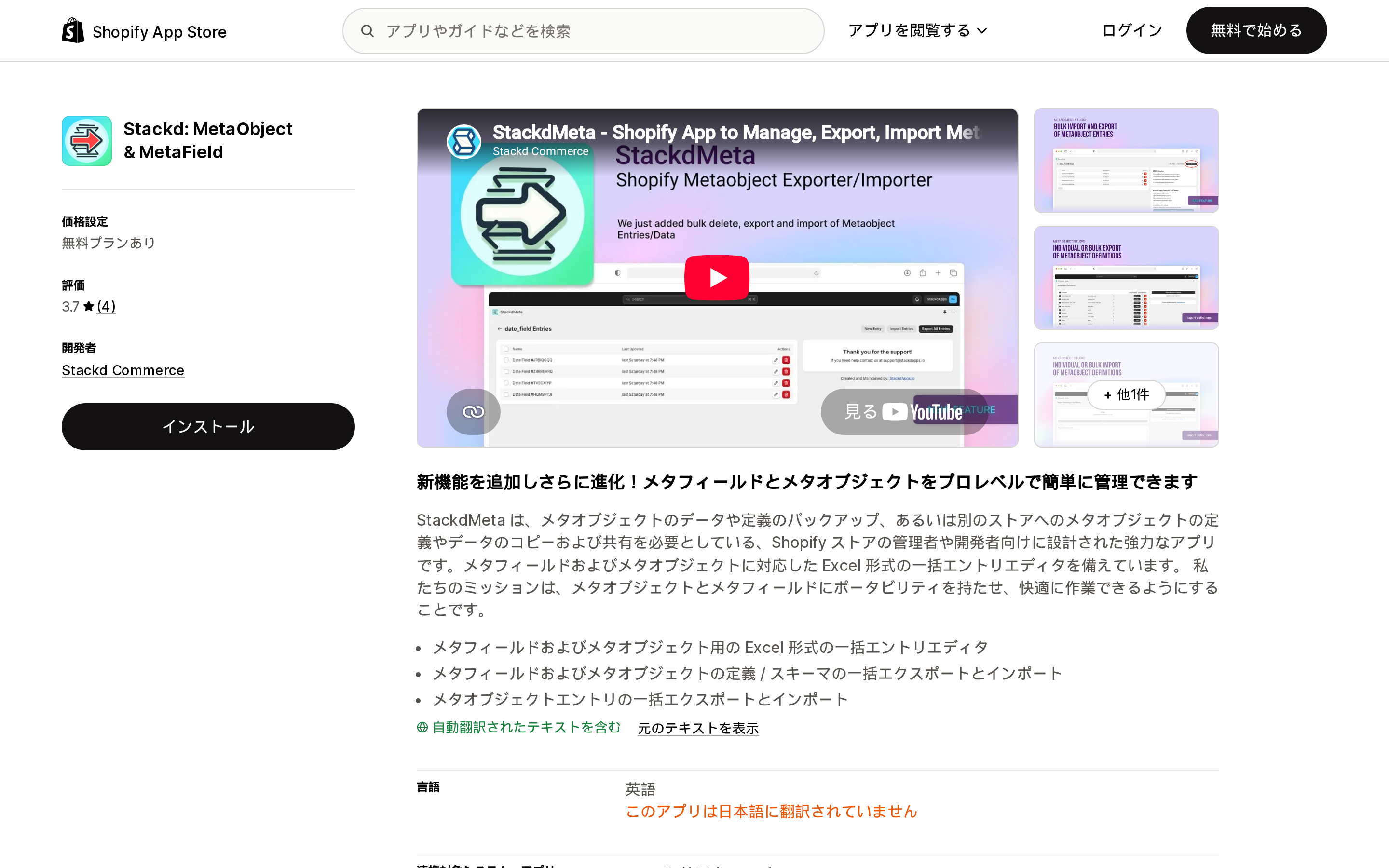
Task: Open the StackdMeta video title link
Action: click(736, 133)
